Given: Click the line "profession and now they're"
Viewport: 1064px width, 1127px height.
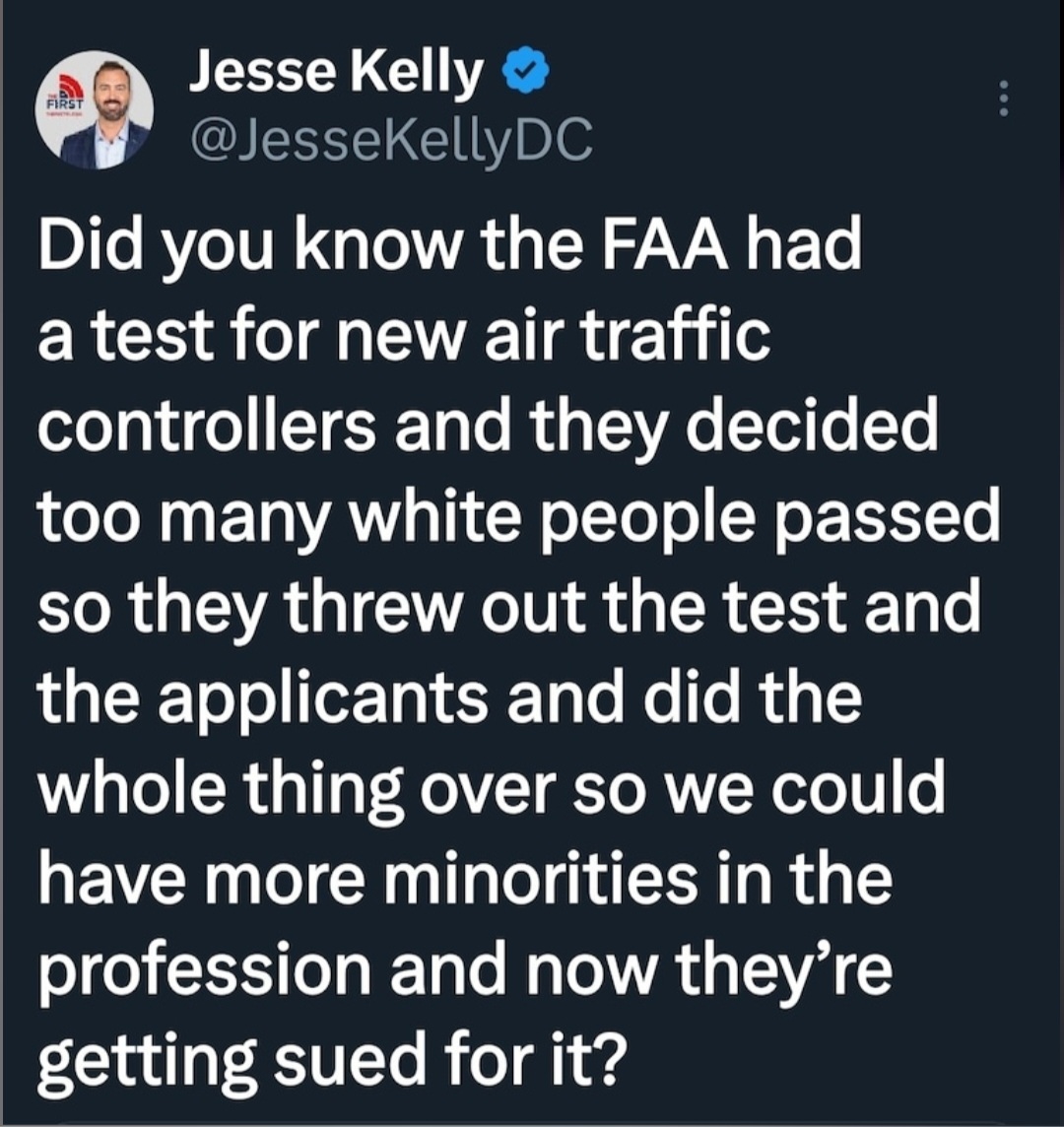Looking at the screenshot, I should 464,970.
